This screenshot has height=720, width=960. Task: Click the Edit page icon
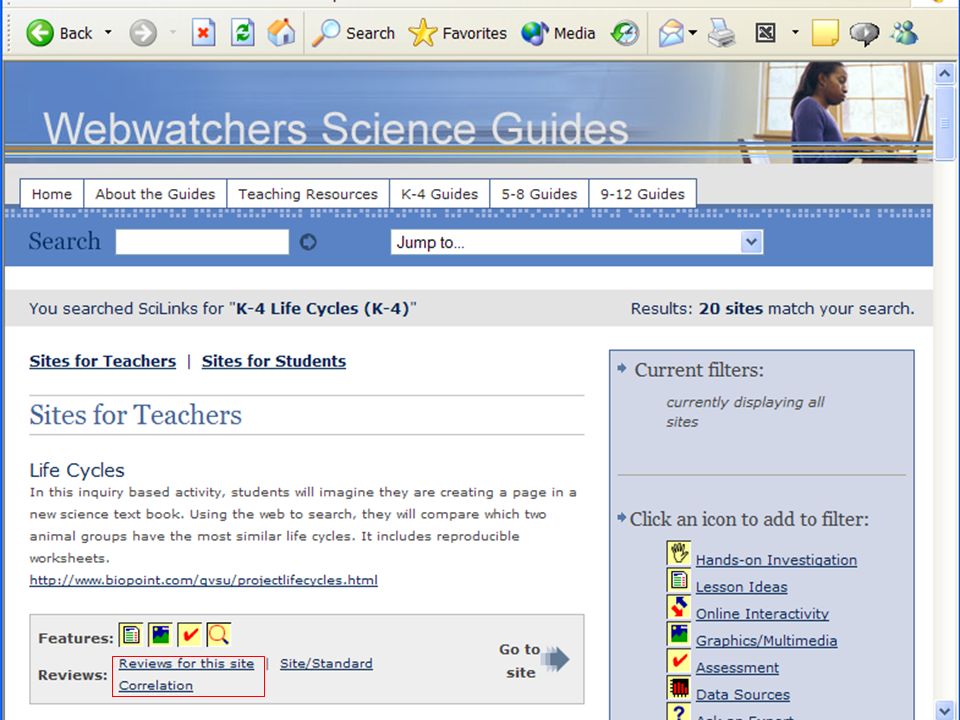click(x=765, y=32)
